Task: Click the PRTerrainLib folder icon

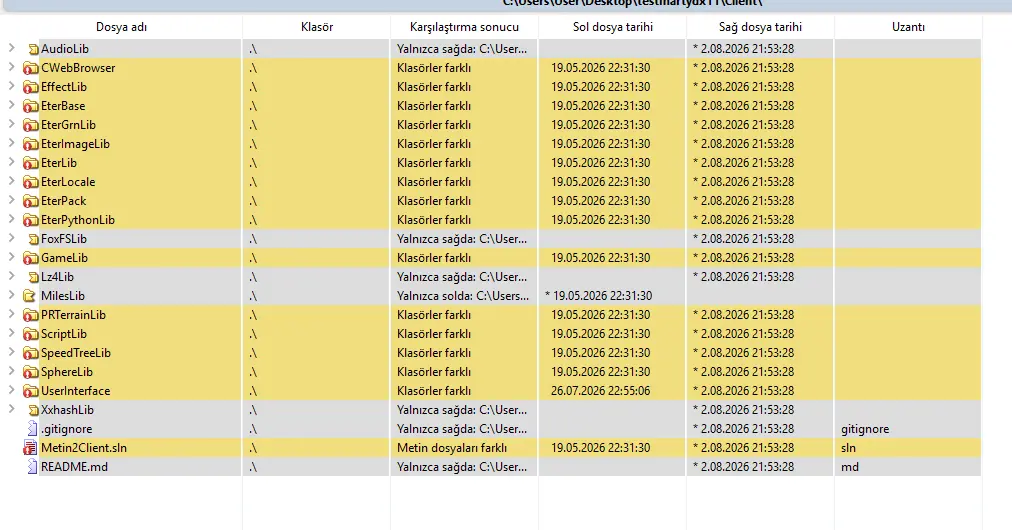Action: point(30,316)
